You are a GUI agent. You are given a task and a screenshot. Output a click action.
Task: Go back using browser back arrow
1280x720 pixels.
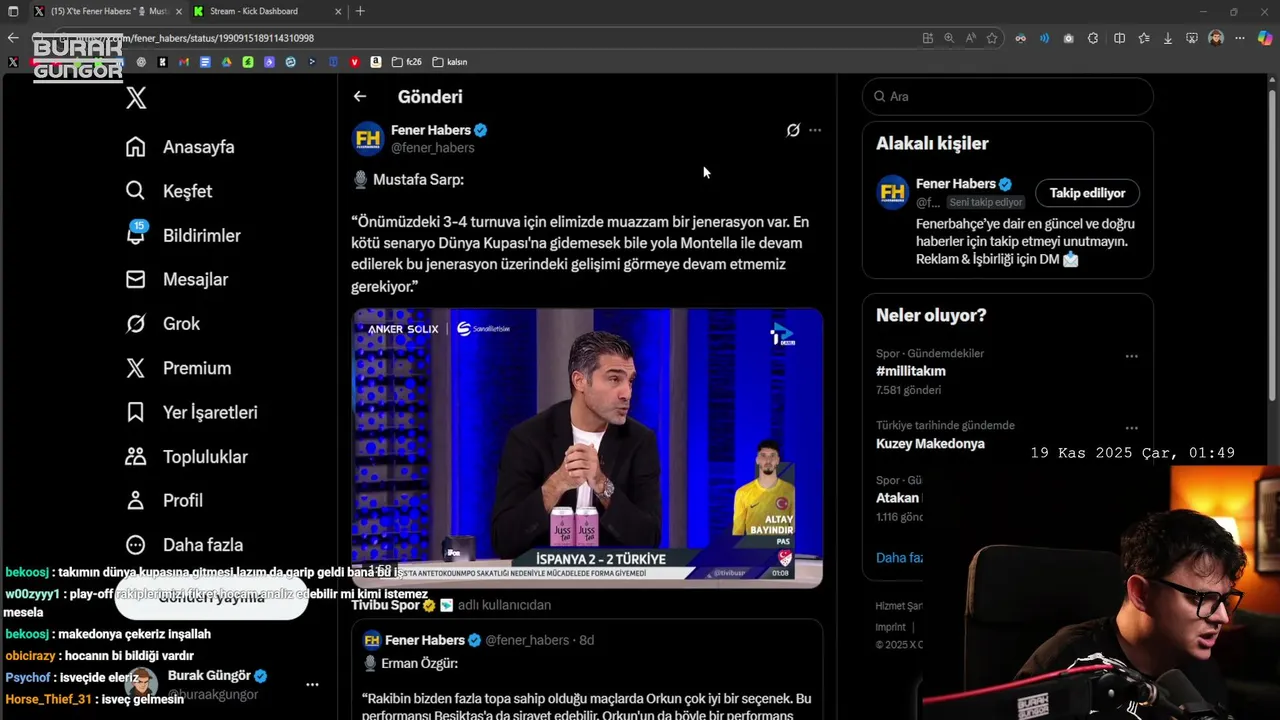[13, 38]
